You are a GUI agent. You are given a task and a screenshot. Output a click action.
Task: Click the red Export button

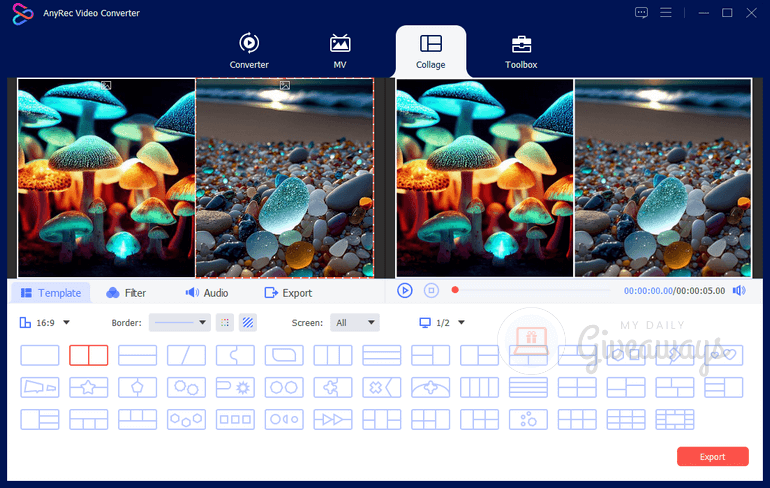(712, 456)
